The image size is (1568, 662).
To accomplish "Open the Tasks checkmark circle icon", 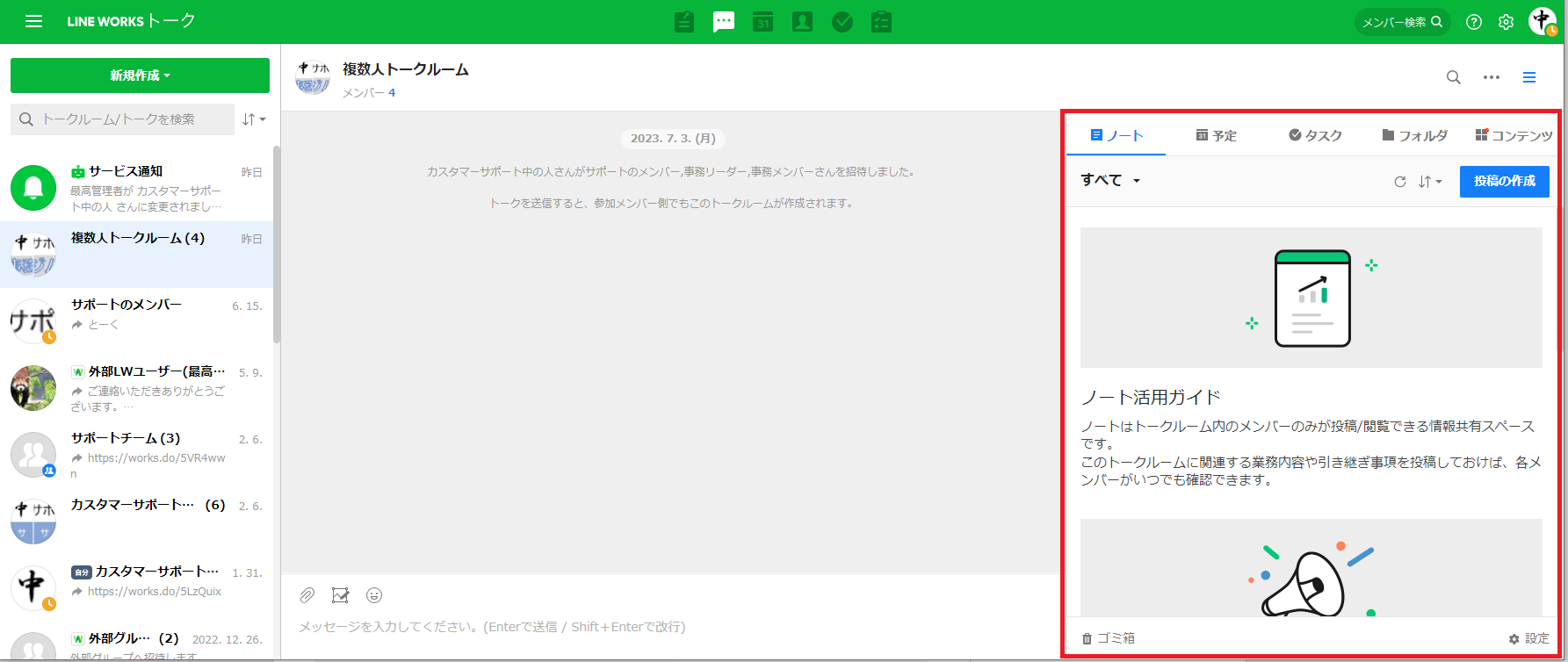I will [x=842, y=22].
